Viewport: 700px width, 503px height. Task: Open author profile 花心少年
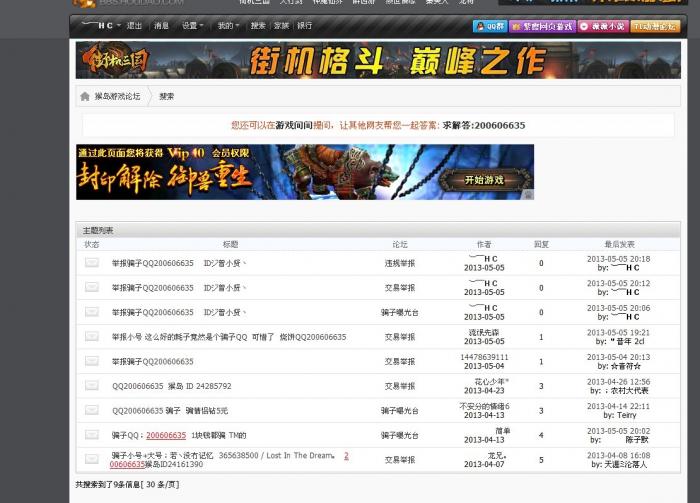(x=492, y=382)
